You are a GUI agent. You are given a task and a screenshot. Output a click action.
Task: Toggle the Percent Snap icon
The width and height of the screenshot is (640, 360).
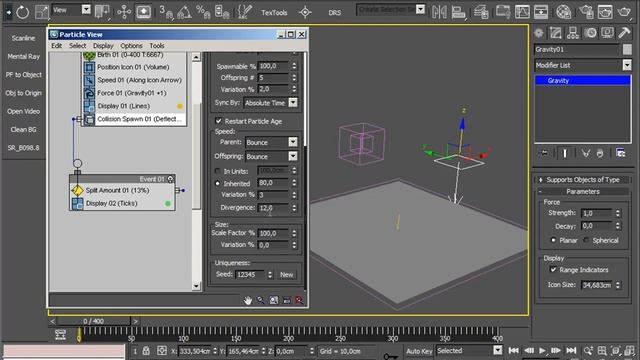203,12
